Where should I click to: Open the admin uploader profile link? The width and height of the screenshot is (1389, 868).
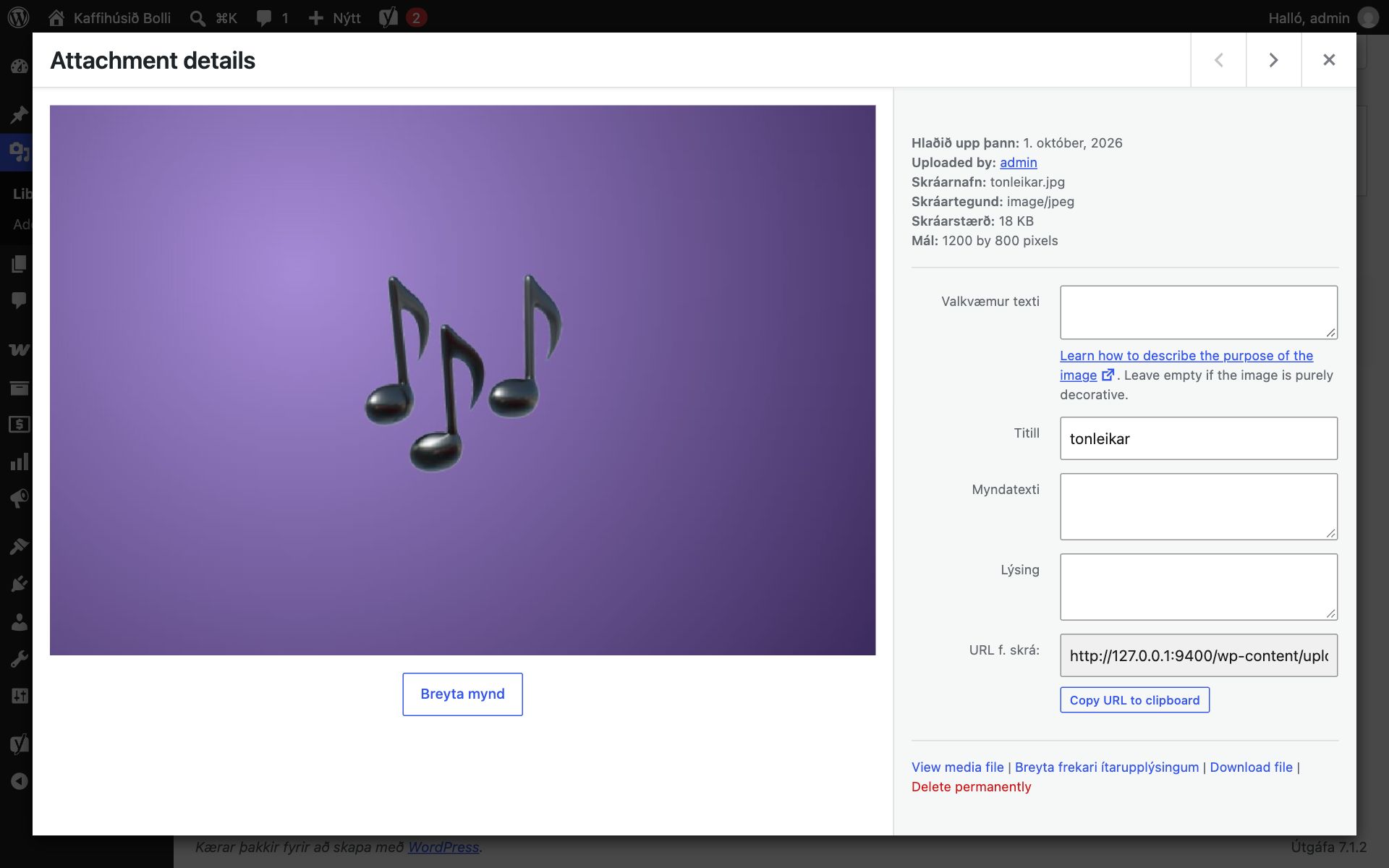tap(1018, 163)
